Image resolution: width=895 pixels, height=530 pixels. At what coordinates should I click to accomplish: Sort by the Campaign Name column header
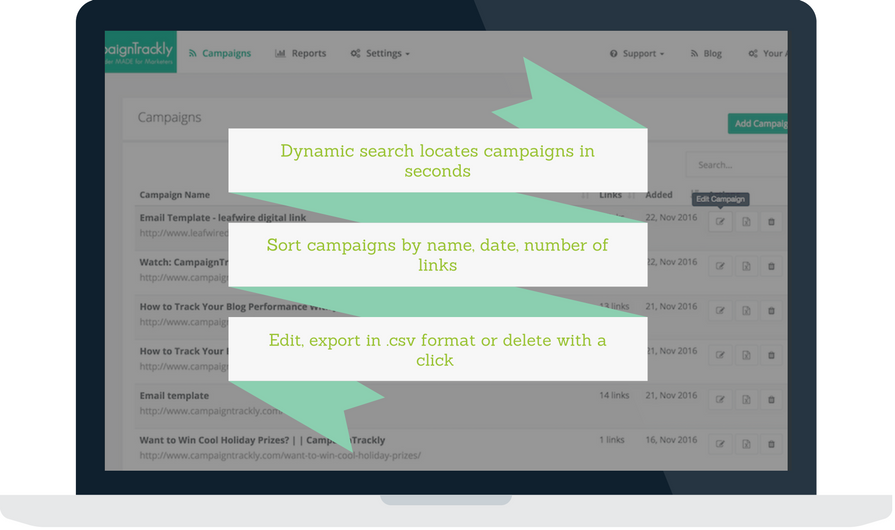coord(175,195)
